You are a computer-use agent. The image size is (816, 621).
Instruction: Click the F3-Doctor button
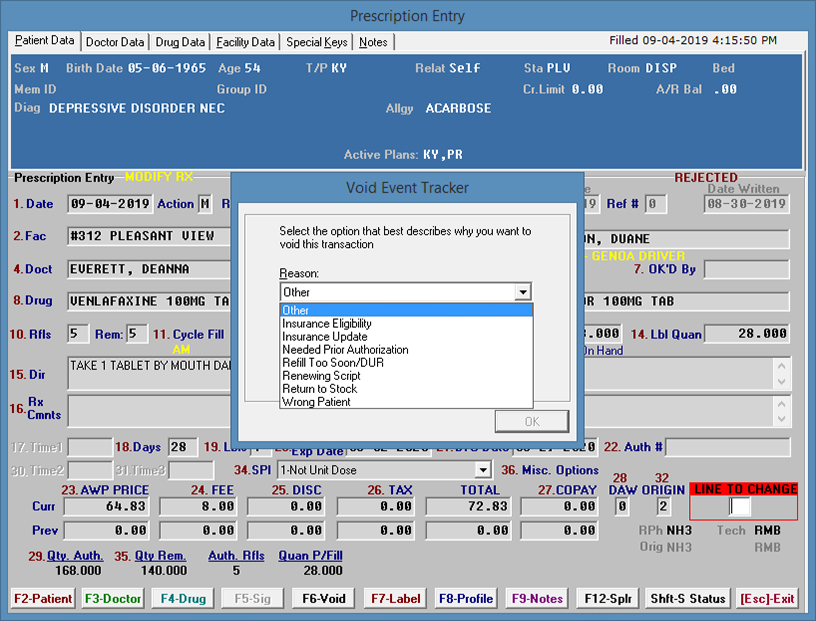tap(113, 599)
